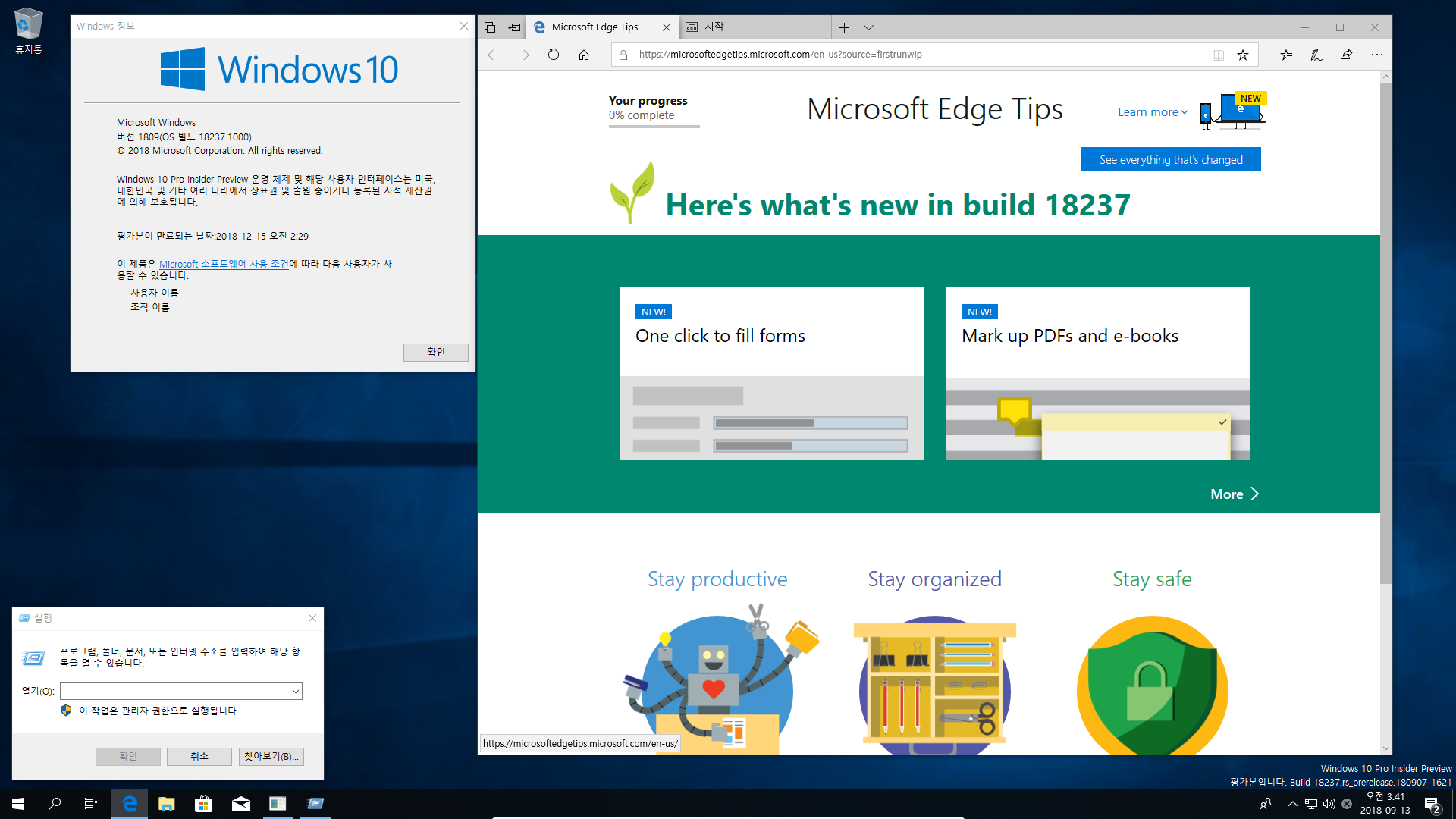Open the Action Center notifications icon
1456x819 pixels.
tap(1432, 804)
